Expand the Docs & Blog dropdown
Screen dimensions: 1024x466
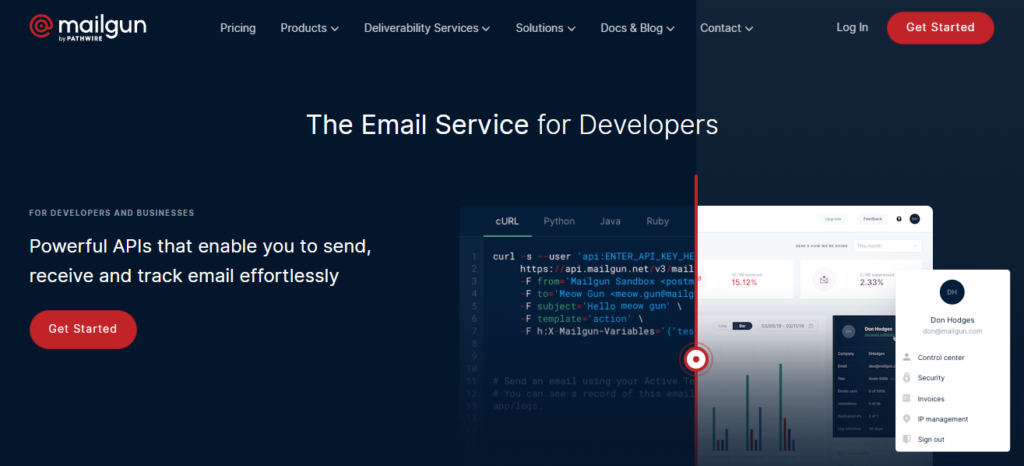(x=637, y=28)
